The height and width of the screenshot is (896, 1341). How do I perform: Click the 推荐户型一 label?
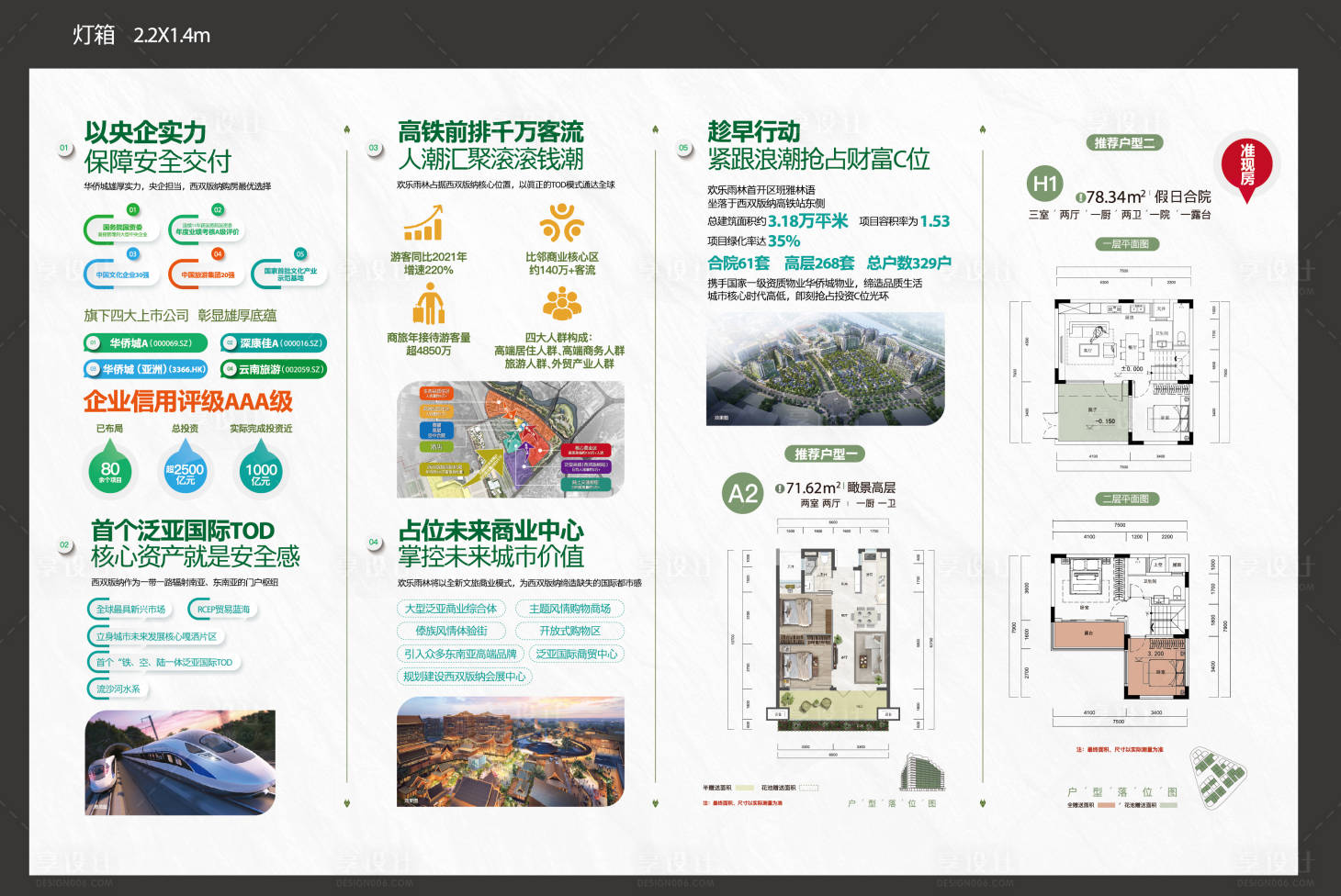(826, 454)
